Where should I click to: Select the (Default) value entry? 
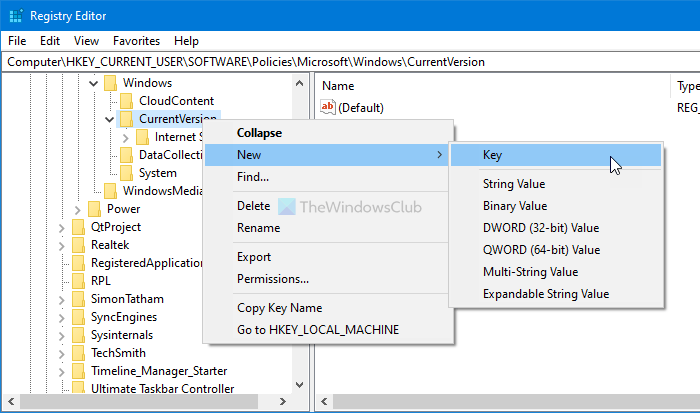click(x=361, y=108)
